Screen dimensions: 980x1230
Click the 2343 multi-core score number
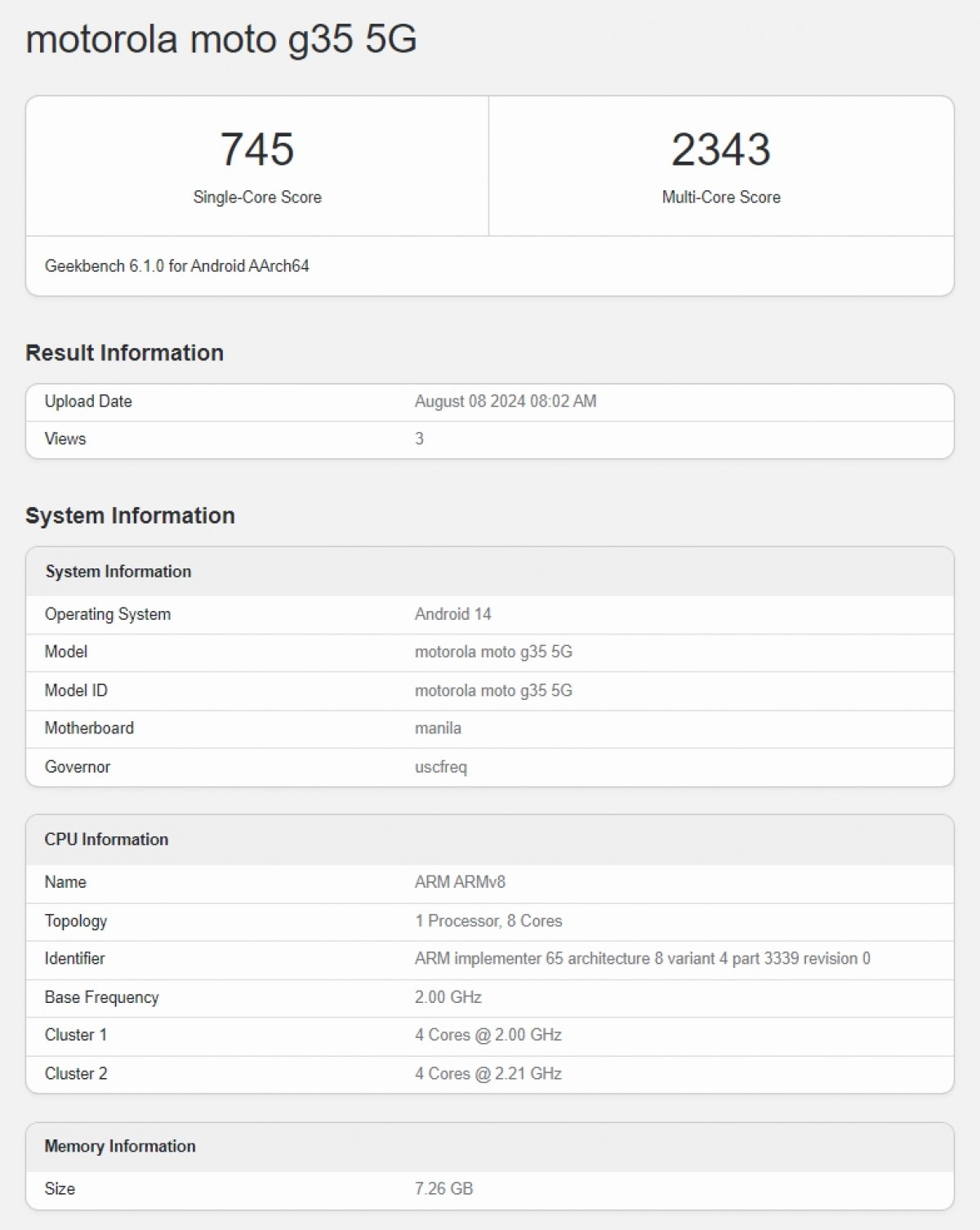click(720, 149)
